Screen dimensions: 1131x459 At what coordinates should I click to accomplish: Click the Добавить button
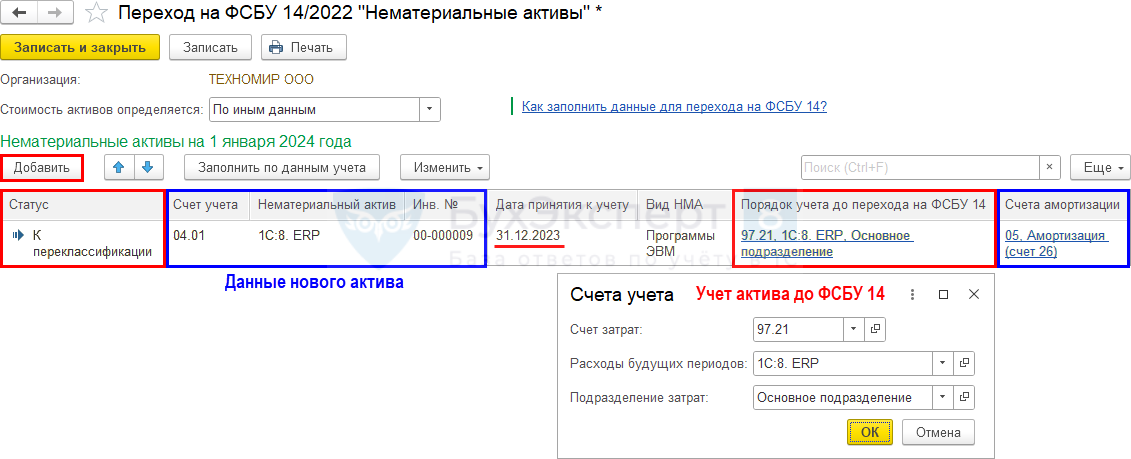(42, 168)
